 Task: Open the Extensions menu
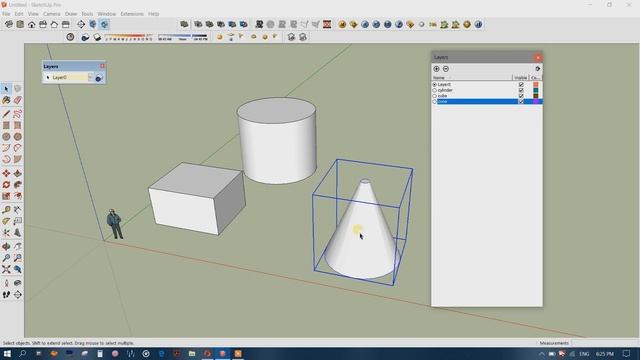pos(132,14)
